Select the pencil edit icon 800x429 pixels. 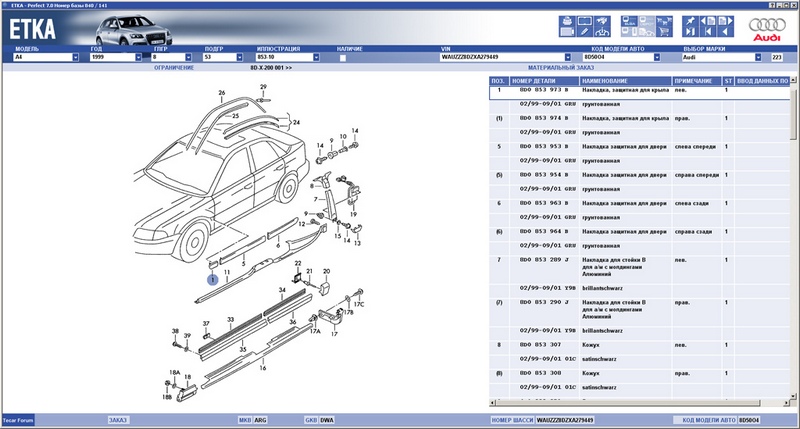[x=585, y=32]
